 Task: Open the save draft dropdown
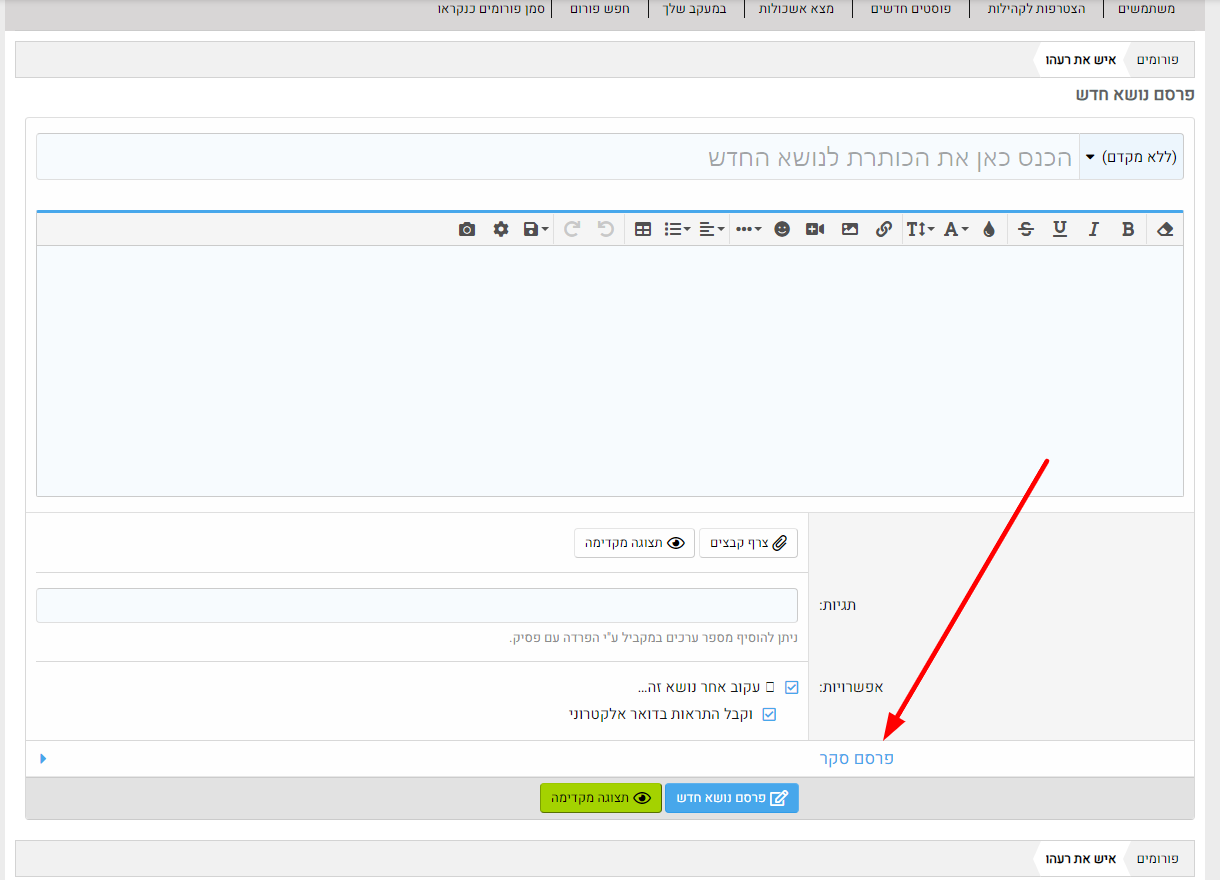click(x=536, y=229)
